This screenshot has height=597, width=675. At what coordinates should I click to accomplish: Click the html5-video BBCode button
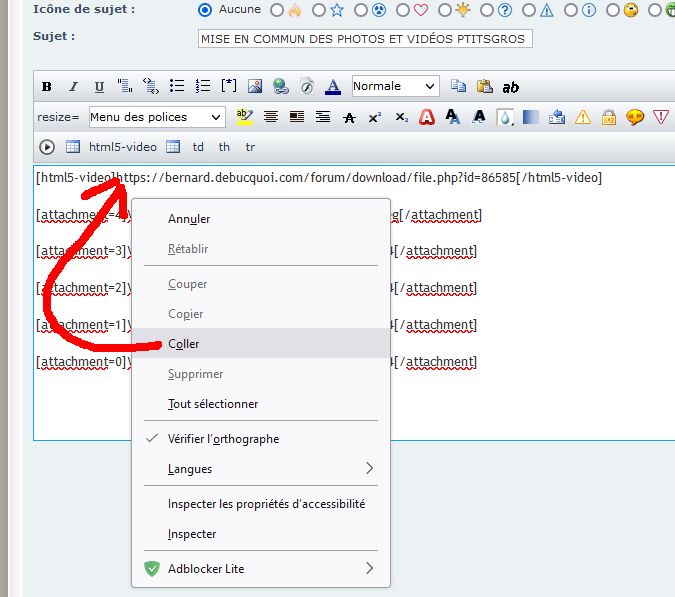click(x=123, y=147)
